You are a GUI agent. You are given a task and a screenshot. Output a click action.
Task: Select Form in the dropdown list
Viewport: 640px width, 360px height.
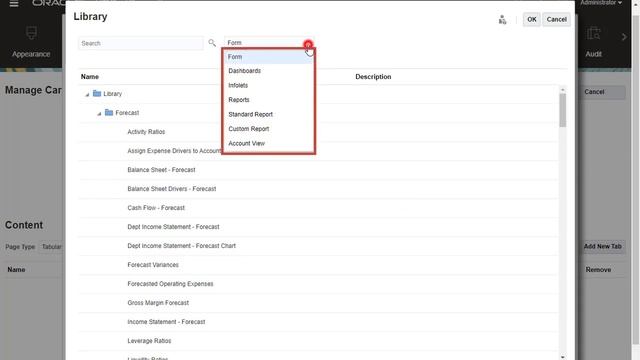269,57
